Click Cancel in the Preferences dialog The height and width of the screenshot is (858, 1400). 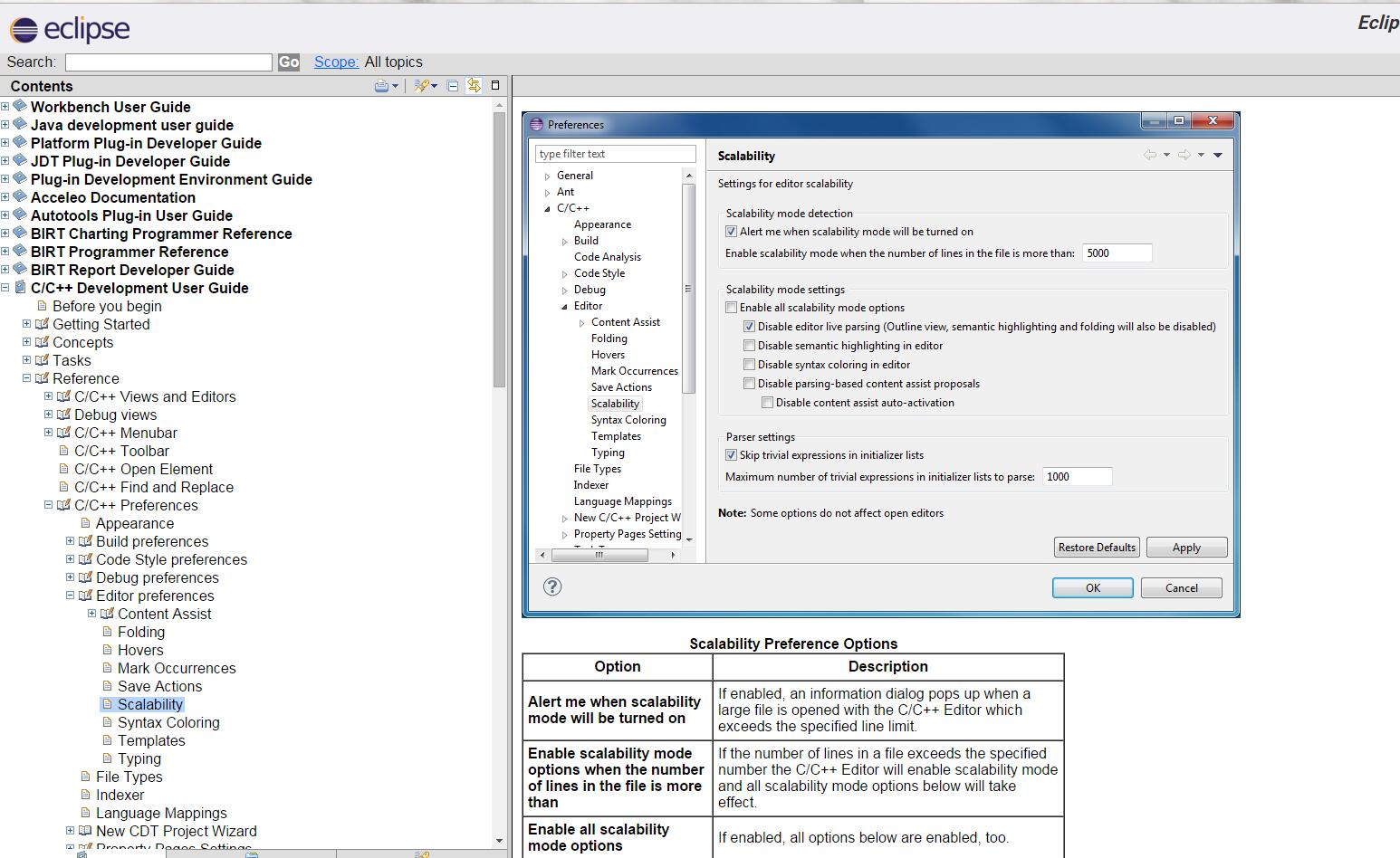pyautogui.click(x=1182, y=588)
